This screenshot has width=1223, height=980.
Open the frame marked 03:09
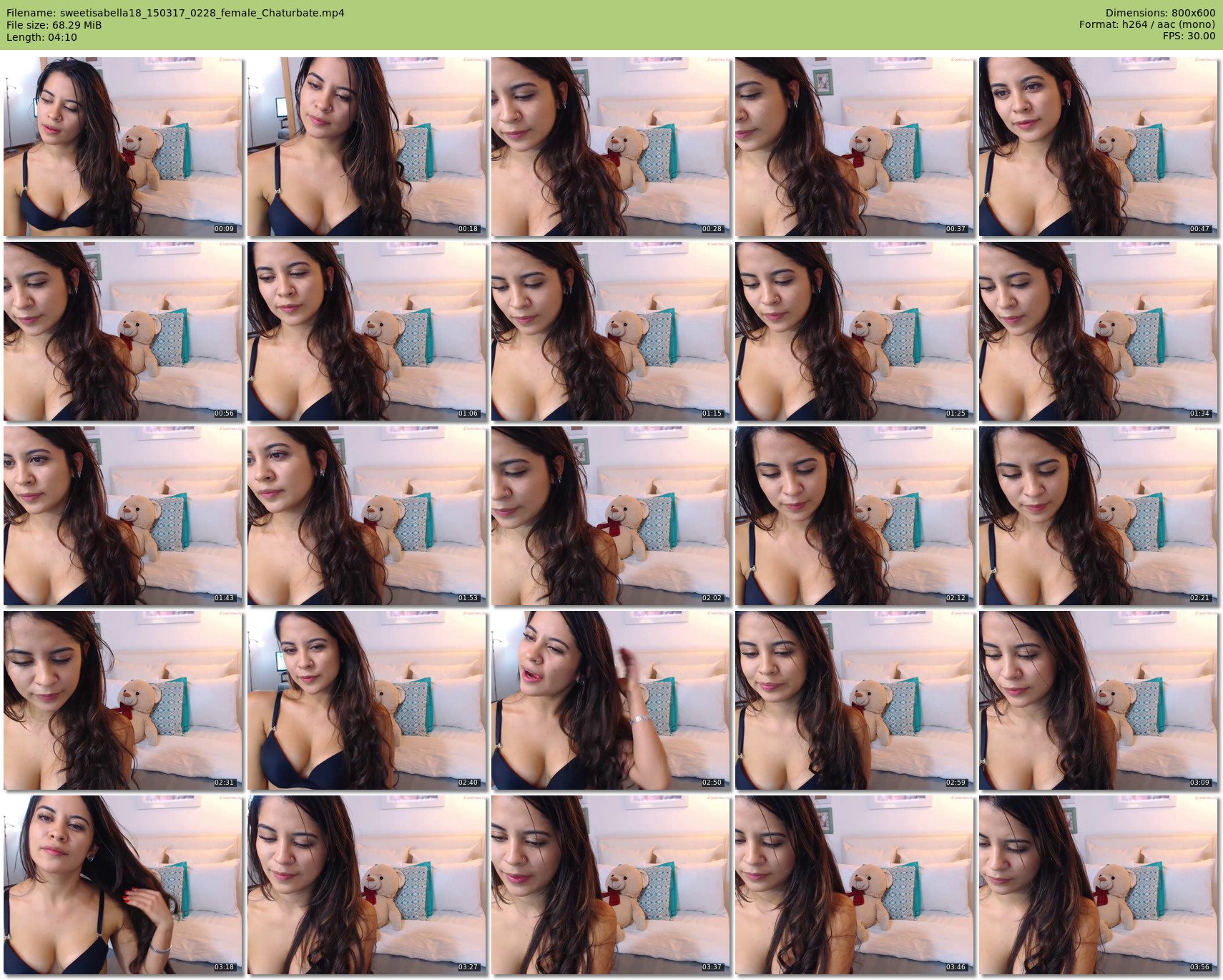(1098, 700)
